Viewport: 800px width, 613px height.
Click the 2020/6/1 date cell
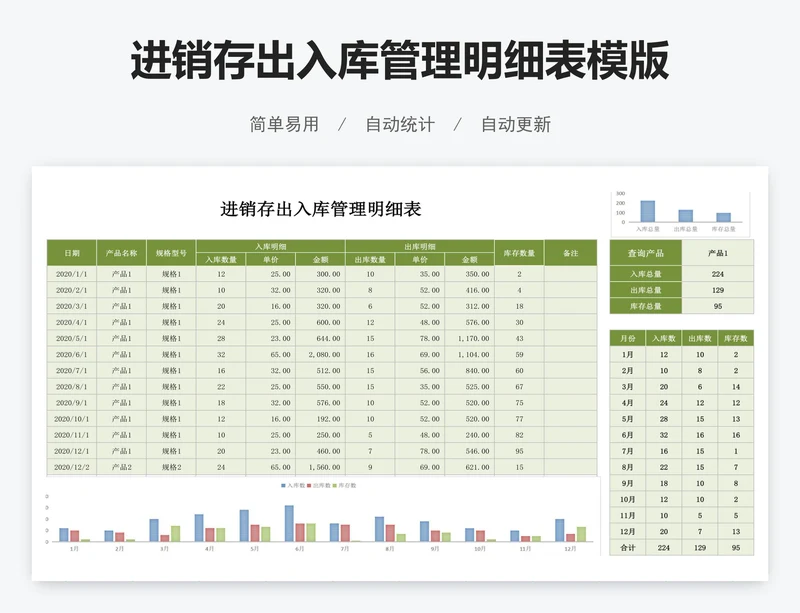click(72, 355)
